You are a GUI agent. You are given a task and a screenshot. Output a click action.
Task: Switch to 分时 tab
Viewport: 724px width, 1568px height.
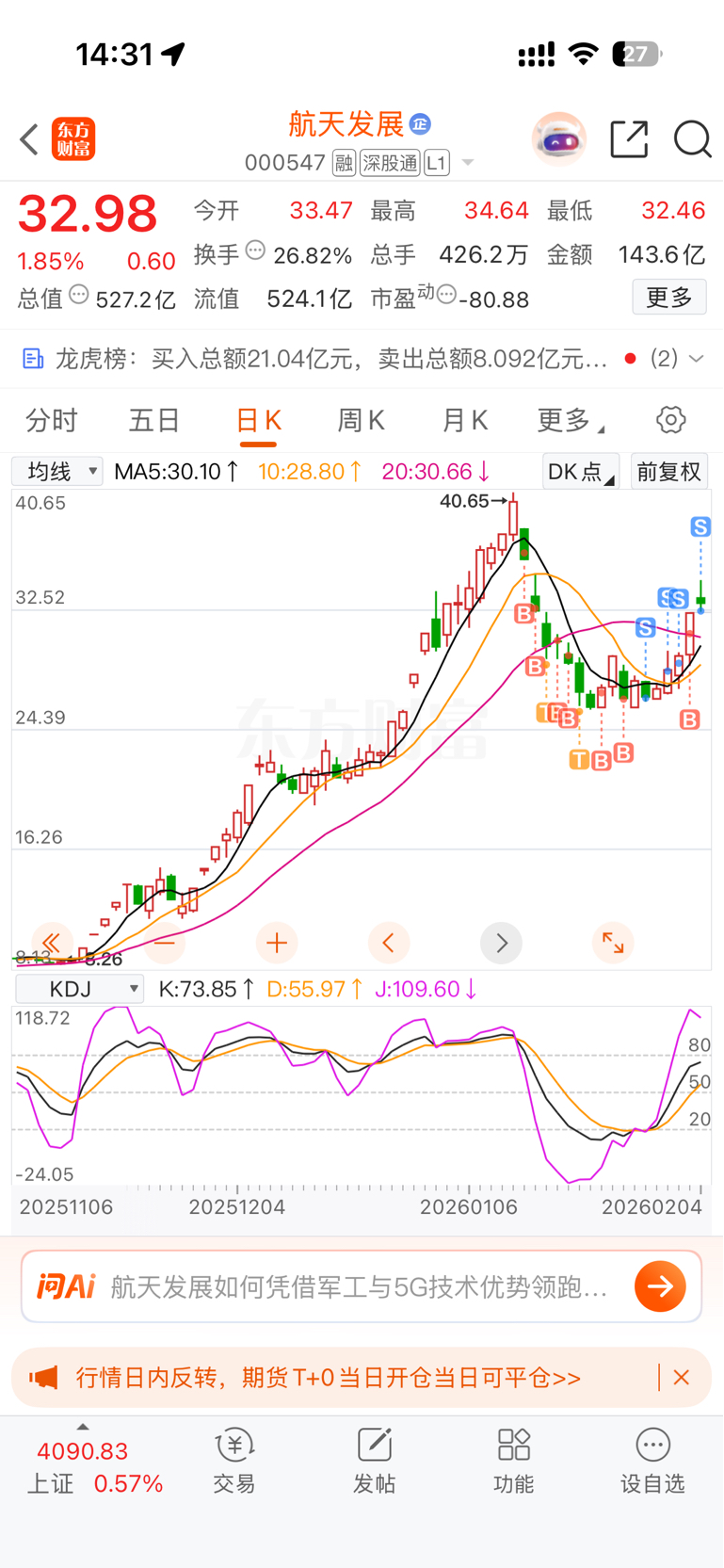pos(52,420)
